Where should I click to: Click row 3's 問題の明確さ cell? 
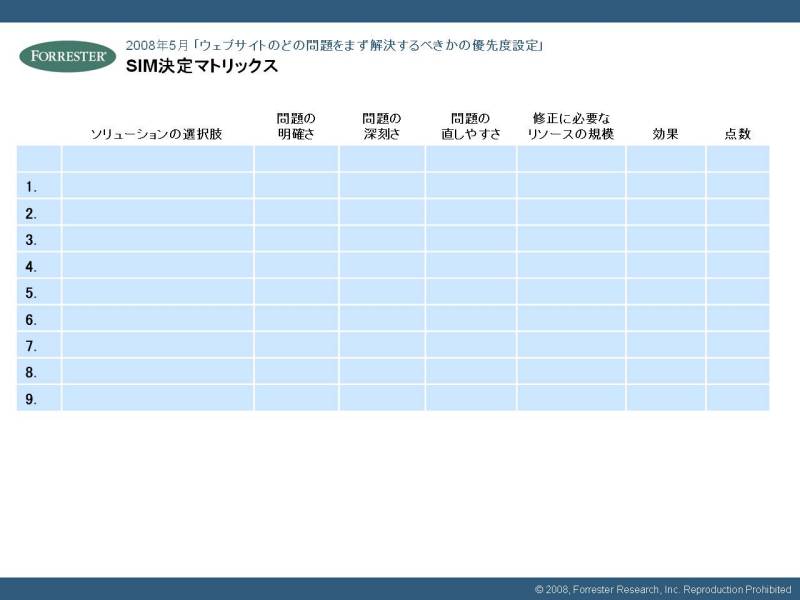[x=296, y=239]
